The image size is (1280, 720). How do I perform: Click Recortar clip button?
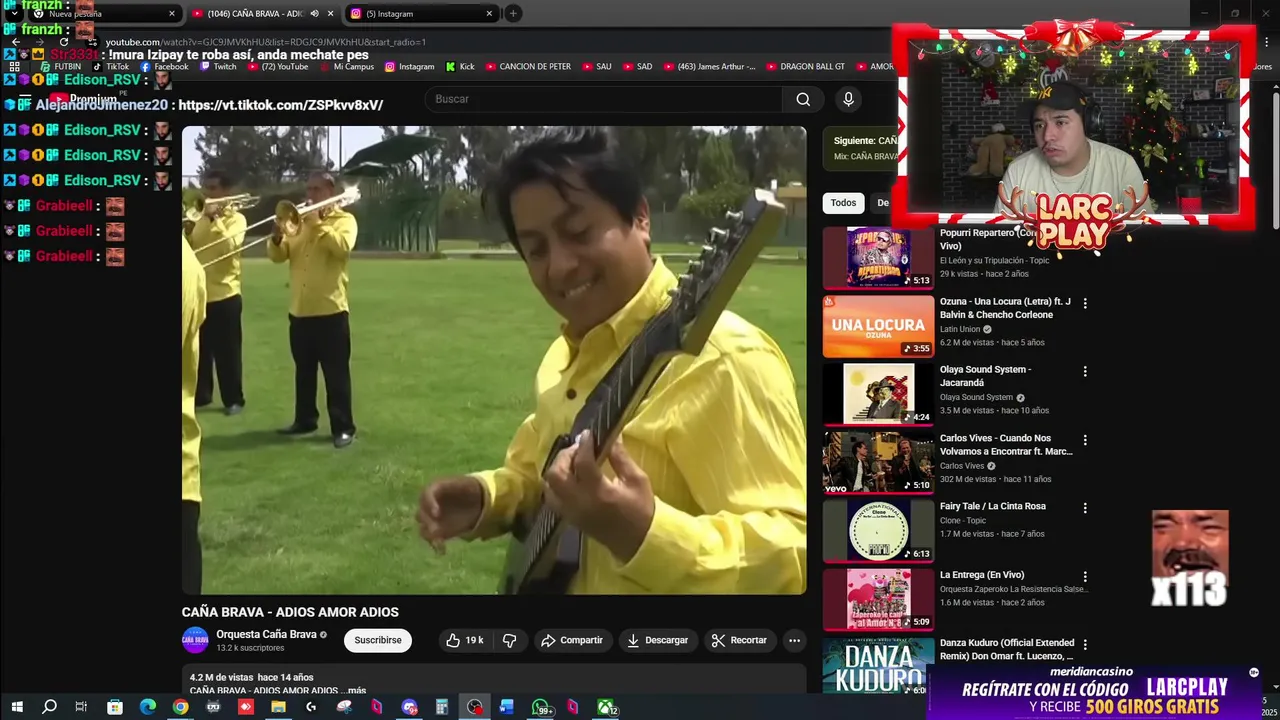(739, 640)
